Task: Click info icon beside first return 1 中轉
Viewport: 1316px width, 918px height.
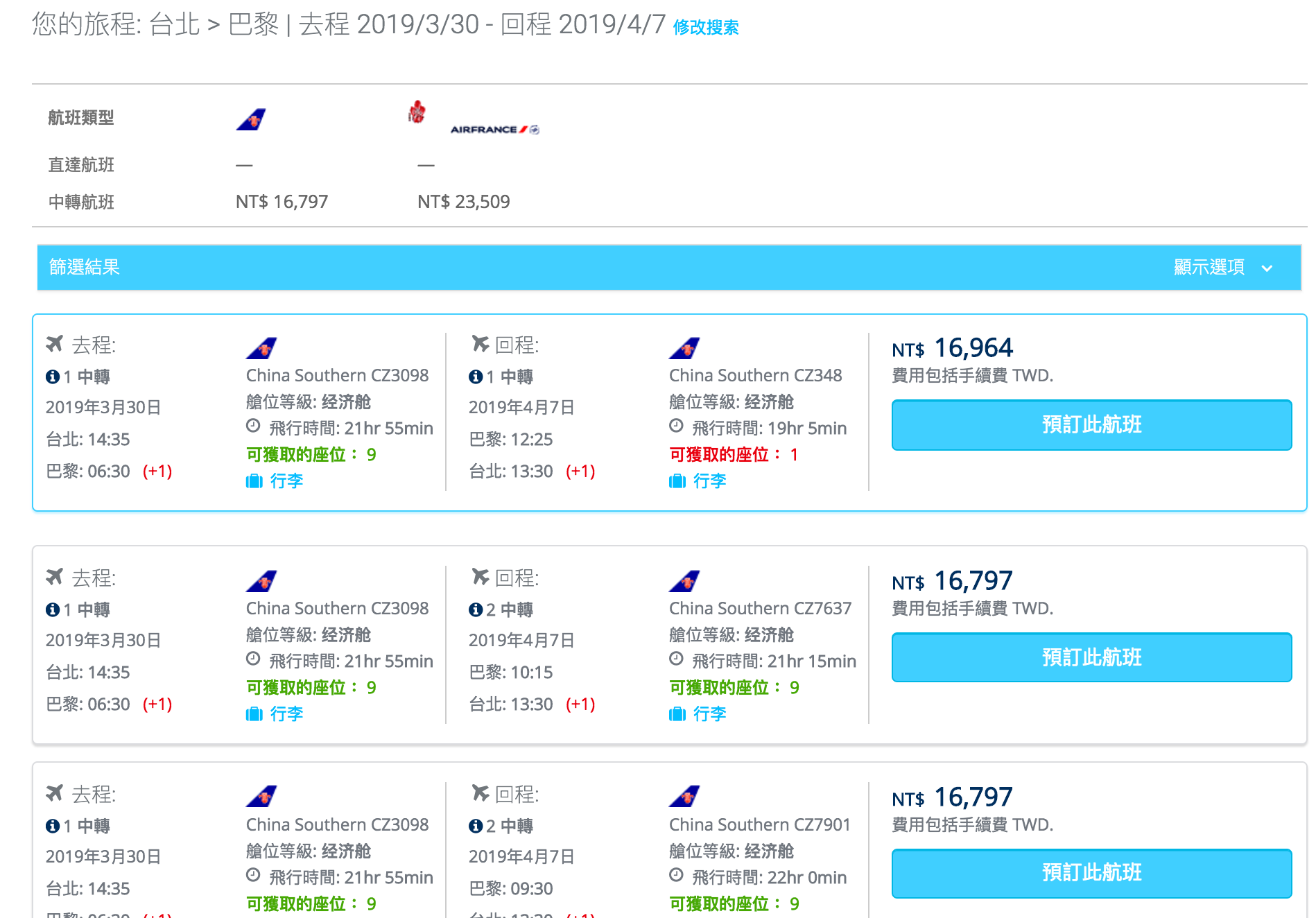Action: pos(476,377)
